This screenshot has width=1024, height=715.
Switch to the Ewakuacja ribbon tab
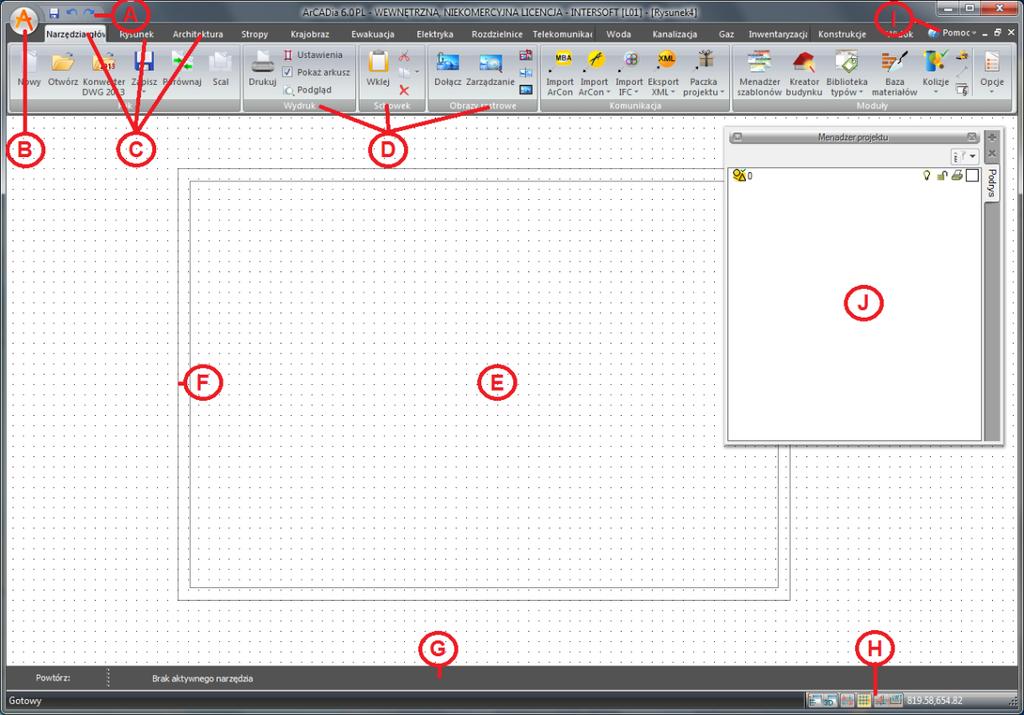click(373, 34)
